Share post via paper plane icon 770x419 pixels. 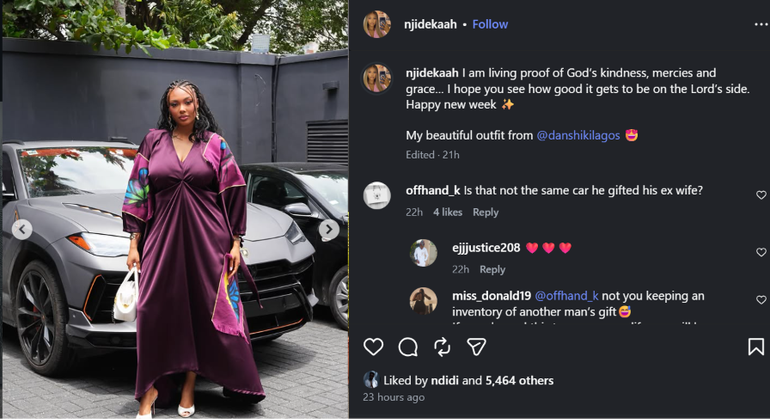pos(476,347)
